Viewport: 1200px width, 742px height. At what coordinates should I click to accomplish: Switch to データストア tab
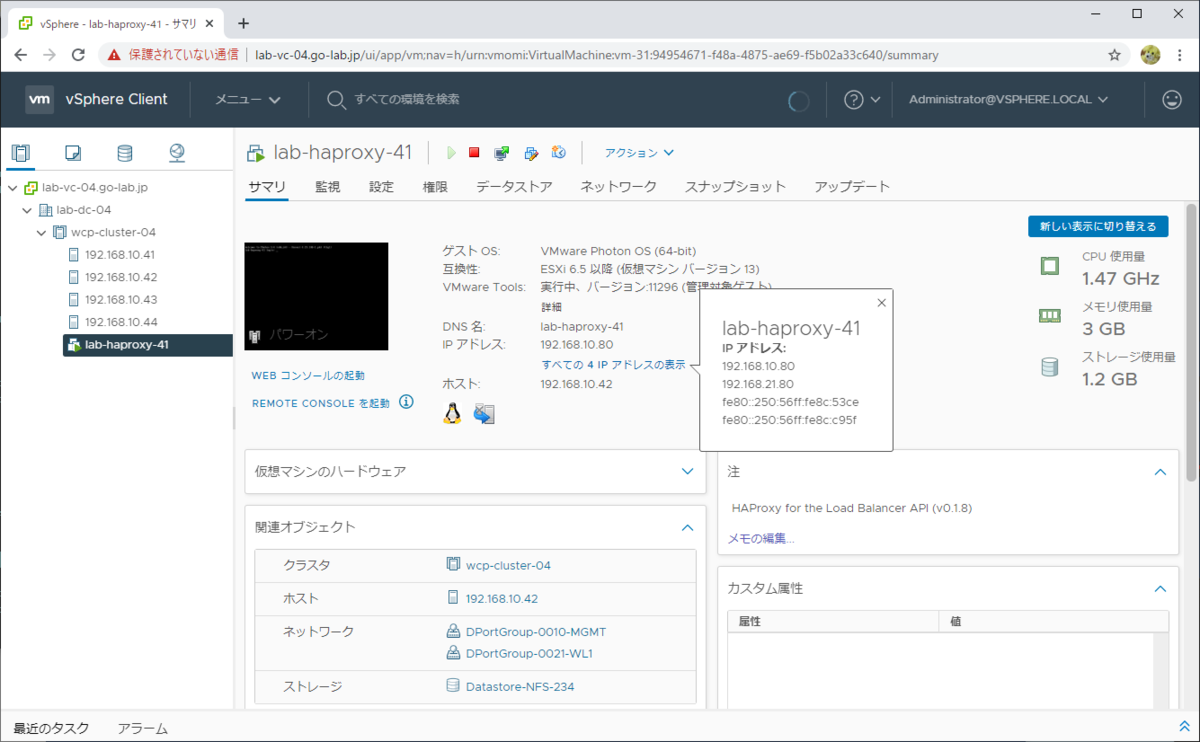pyautogui.click(x=514, y=187)
